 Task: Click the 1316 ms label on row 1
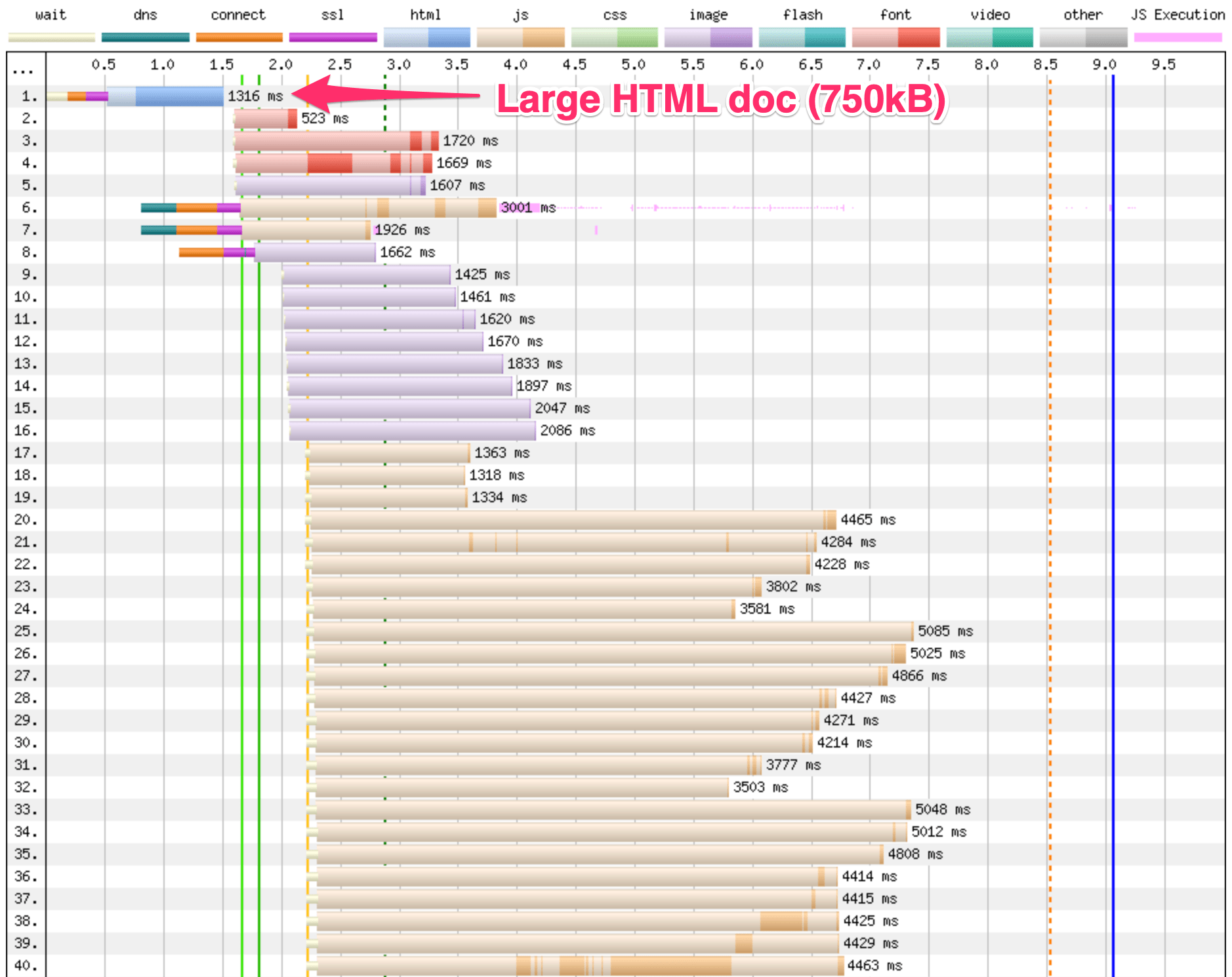pyautogui.click(x=255, y=96)
